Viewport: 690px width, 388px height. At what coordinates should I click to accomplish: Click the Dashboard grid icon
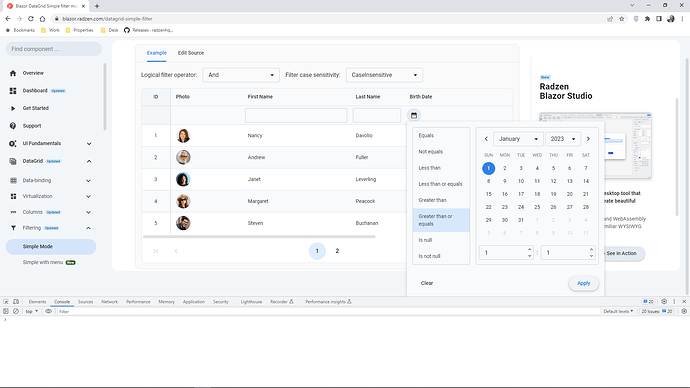[13, 91]
